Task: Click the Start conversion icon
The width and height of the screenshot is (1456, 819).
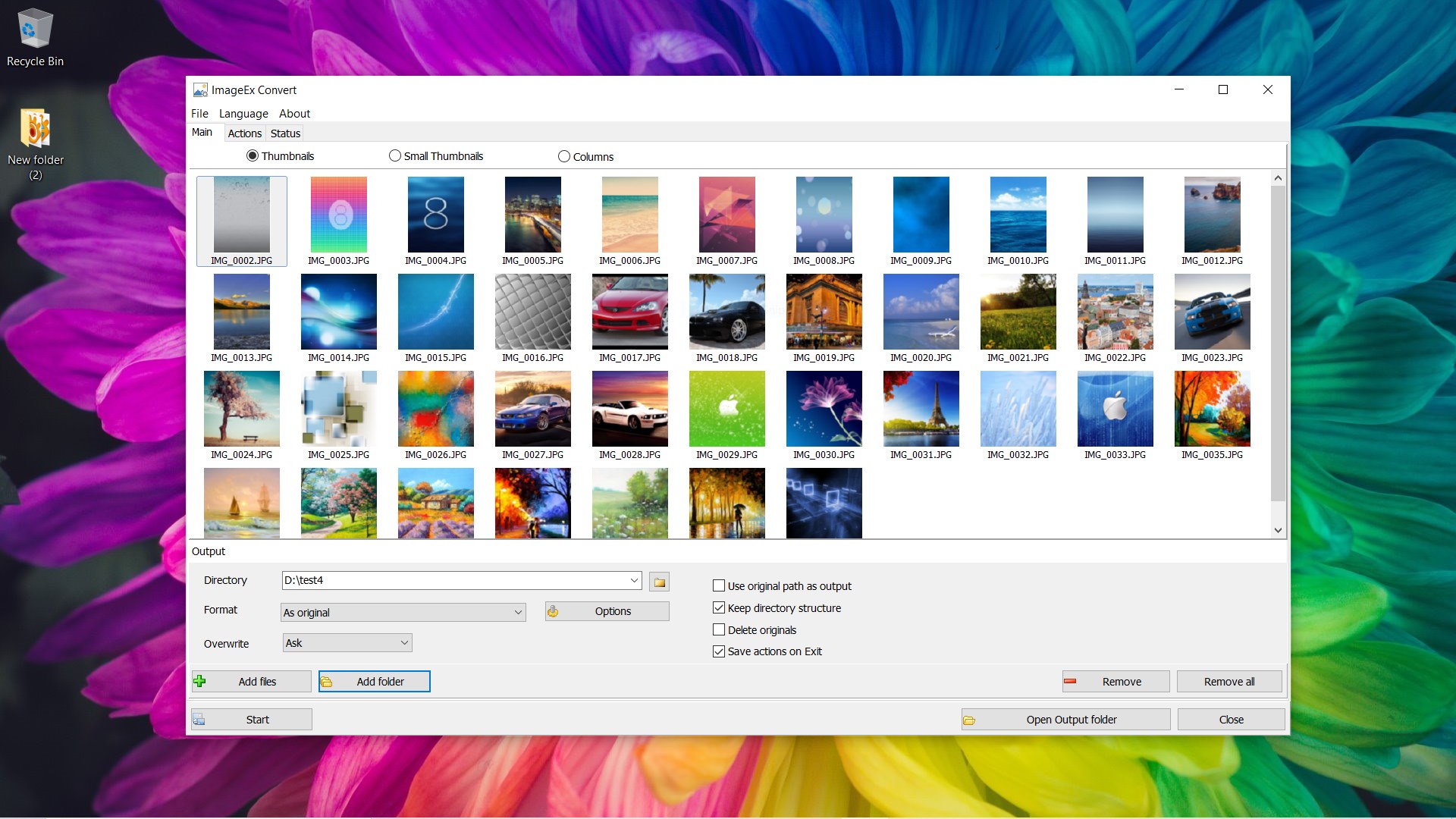Action: (x=199, y=719)
